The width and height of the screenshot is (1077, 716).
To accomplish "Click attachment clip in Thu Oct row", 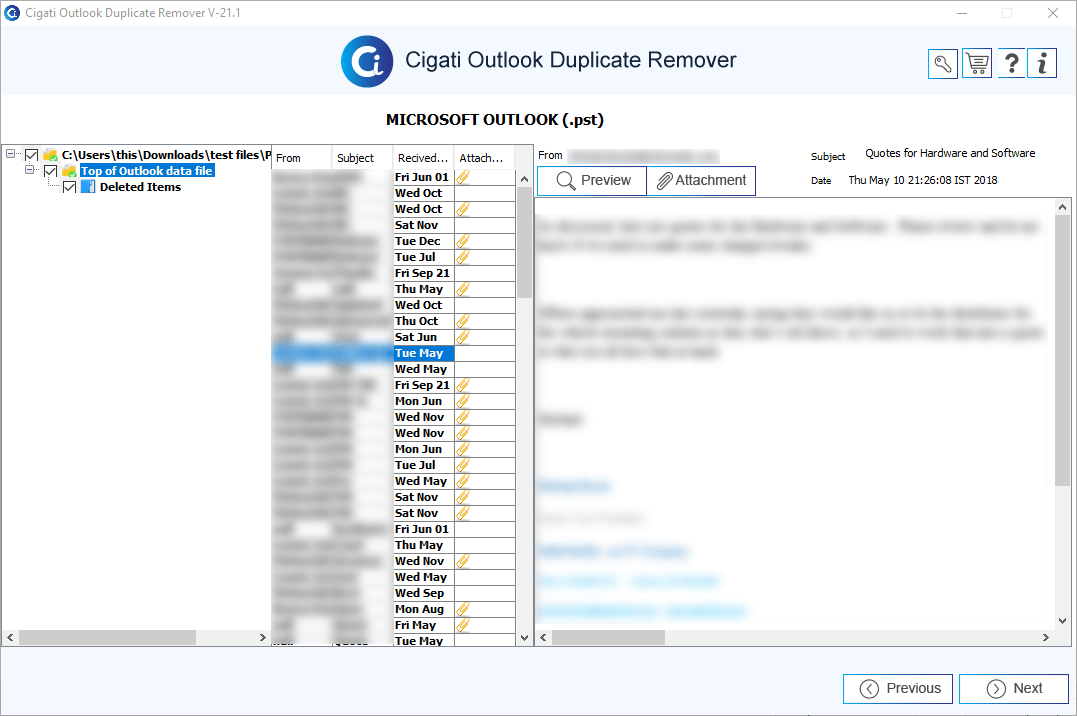I will tap(464, 321).
